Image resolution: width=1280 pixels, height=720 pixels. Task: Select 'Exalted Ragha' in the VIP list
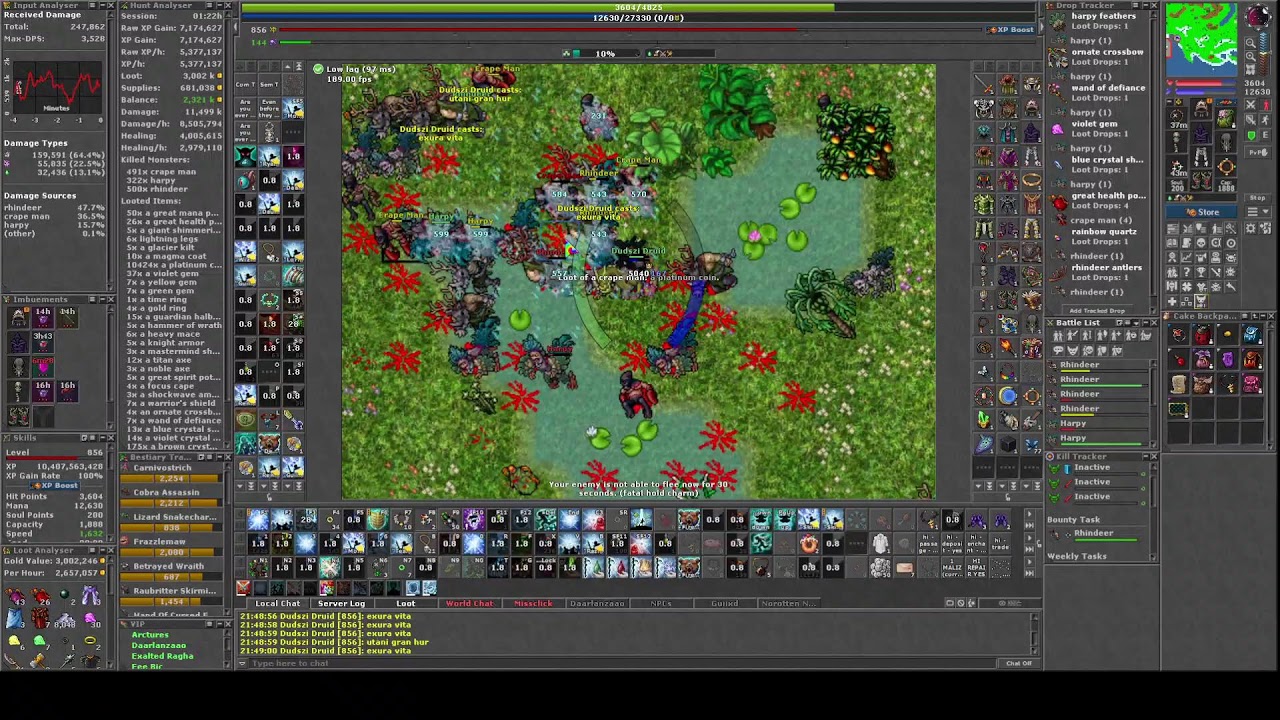(162, 656)
